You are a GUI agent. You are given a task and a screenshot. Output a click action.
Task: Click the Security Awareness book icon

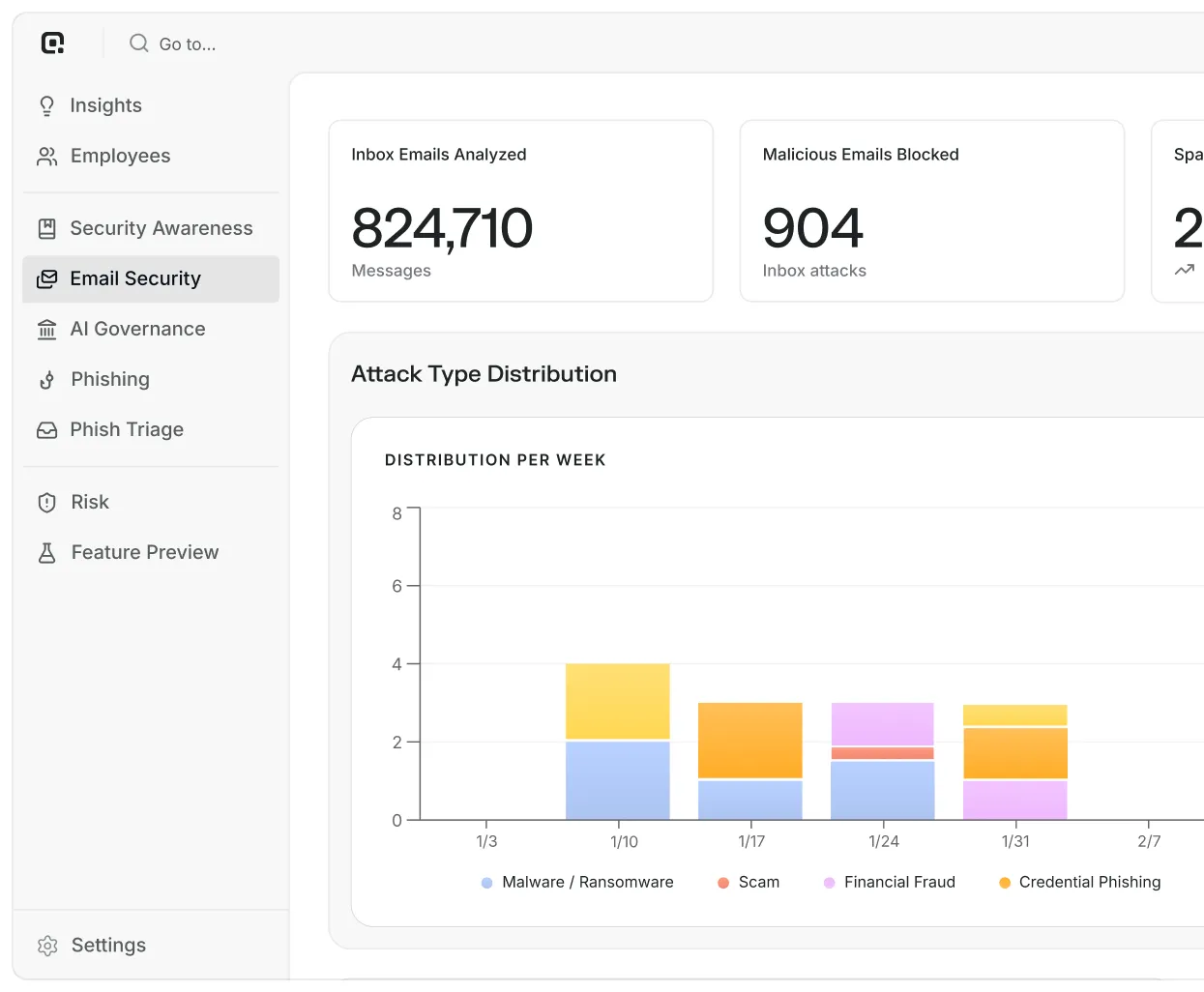46,228
